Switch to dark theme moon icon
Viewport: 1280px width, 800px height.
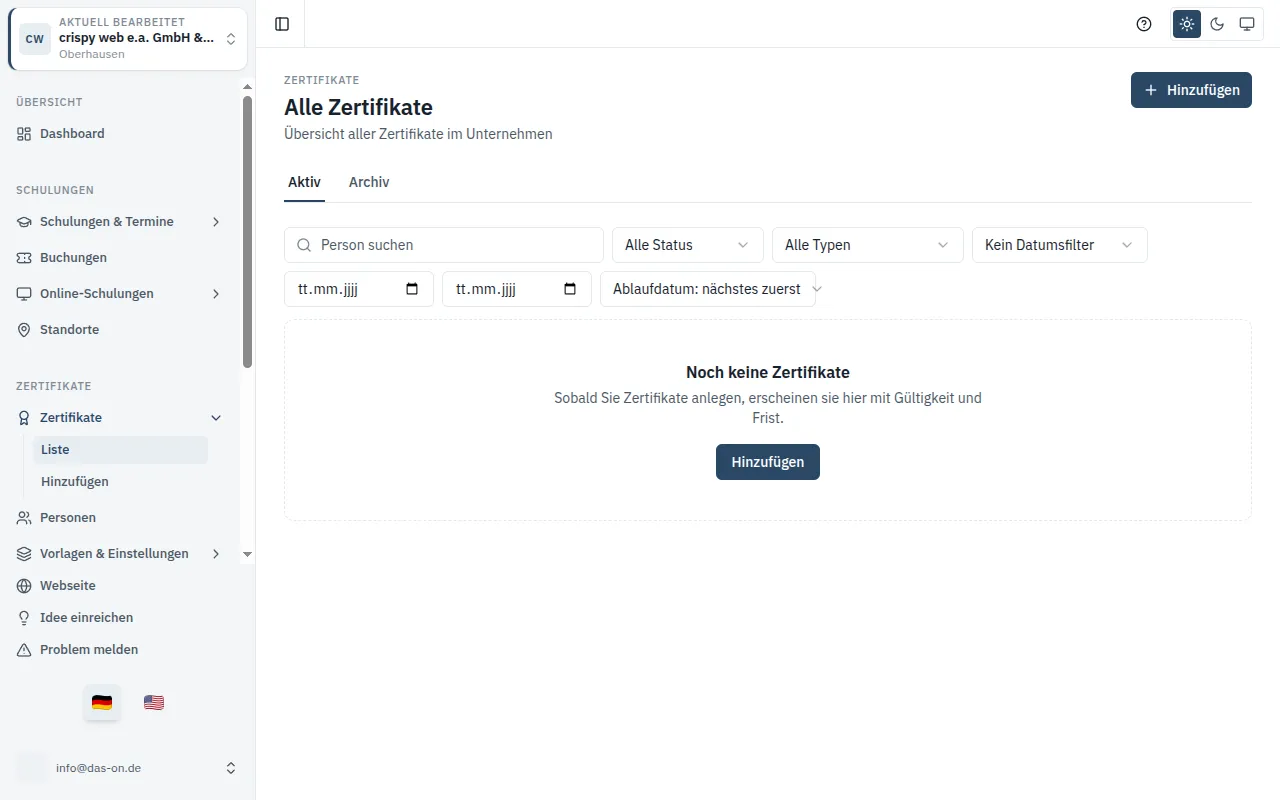(1217, 24)
